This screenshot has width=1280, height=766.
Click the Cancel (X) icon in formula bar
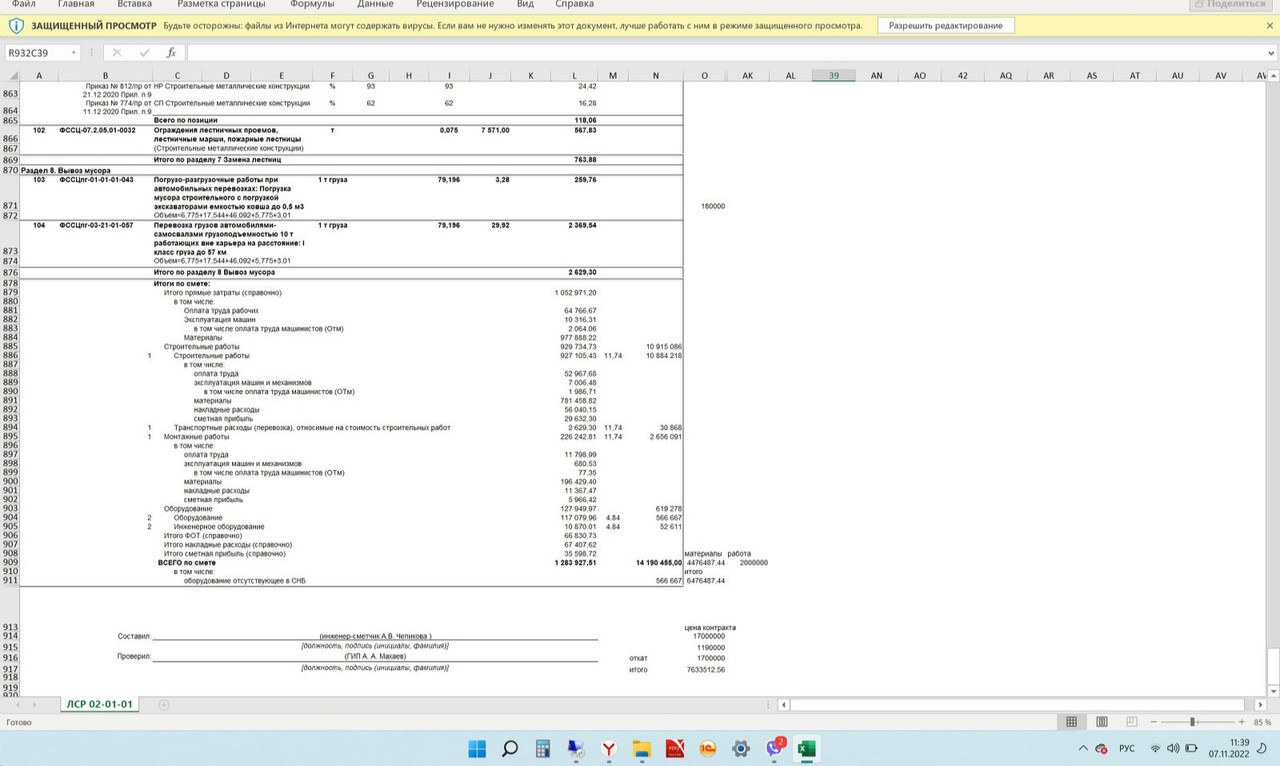pyautogui.click(x=117, y=52)
